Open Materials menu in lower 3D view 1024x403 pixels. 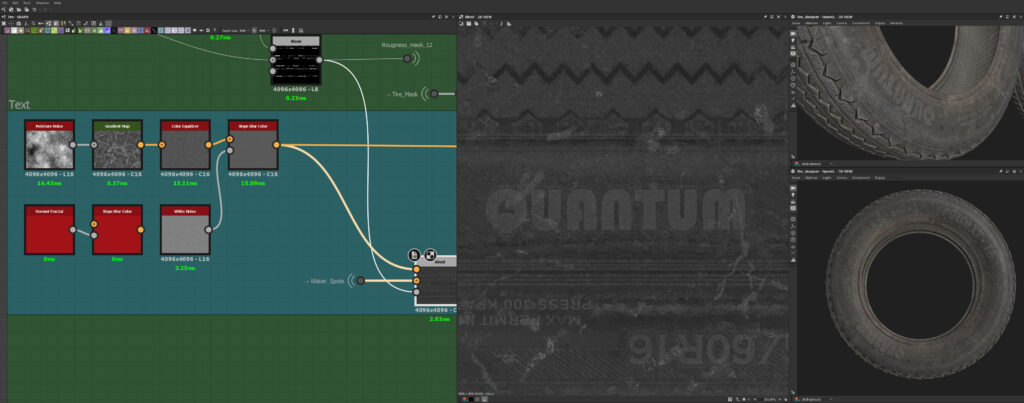click(x=811, y=178)
